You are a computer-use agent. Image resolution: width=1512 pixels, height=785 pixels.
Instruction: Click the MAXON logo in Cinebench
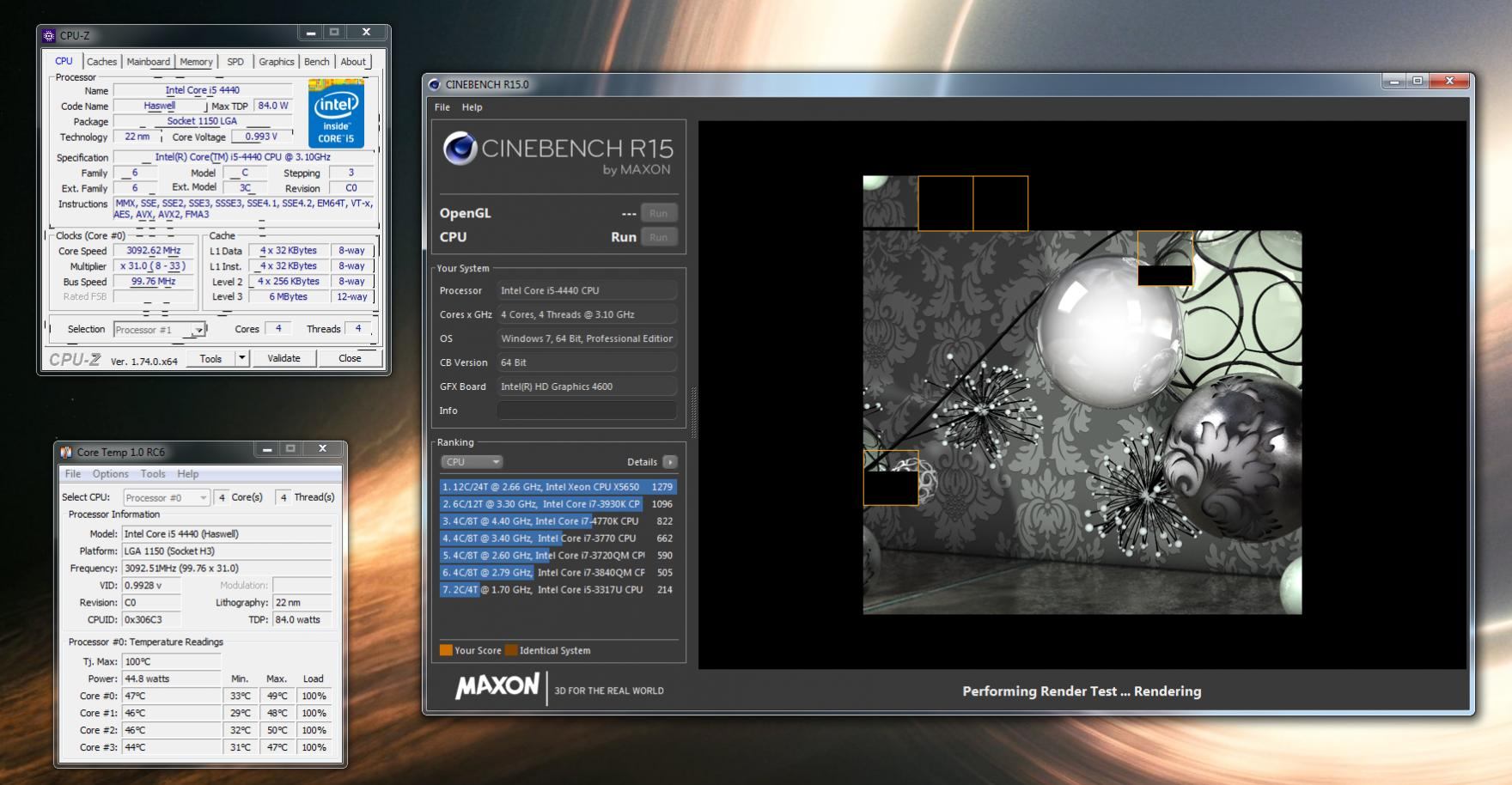497,687
